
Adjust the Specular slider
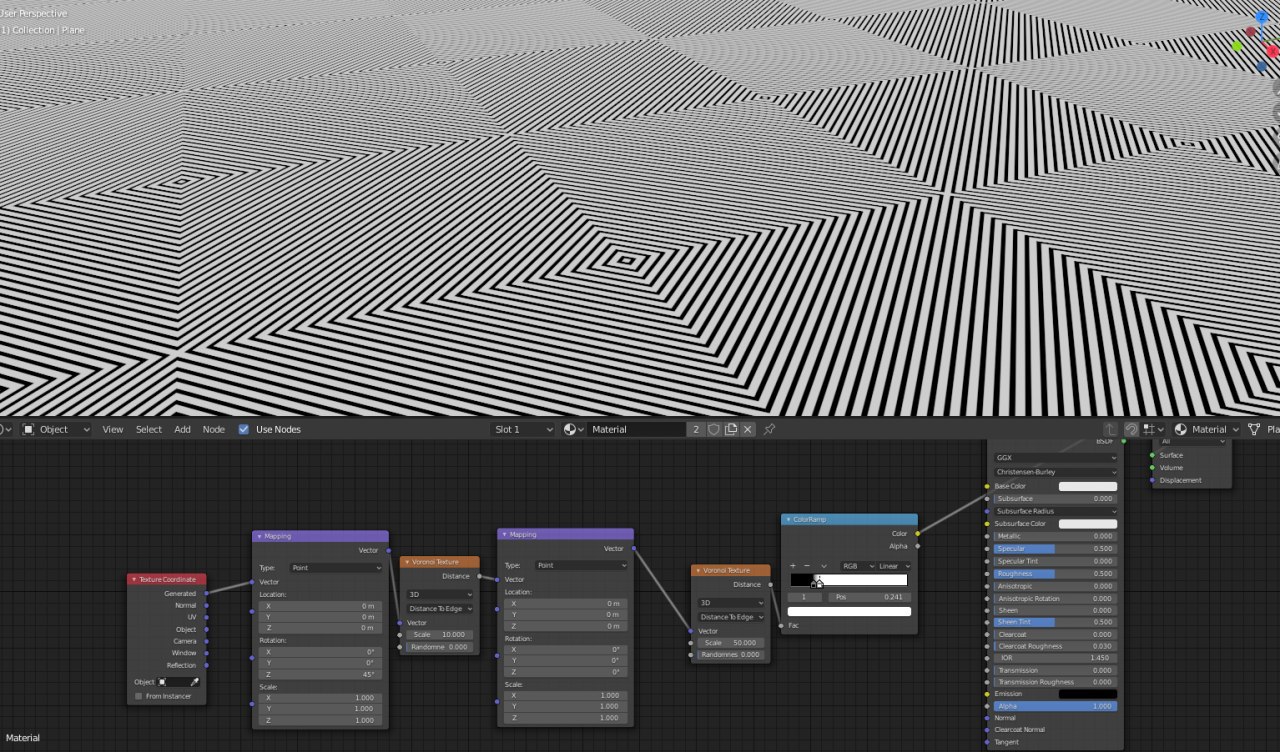(x=1056, y=549)
